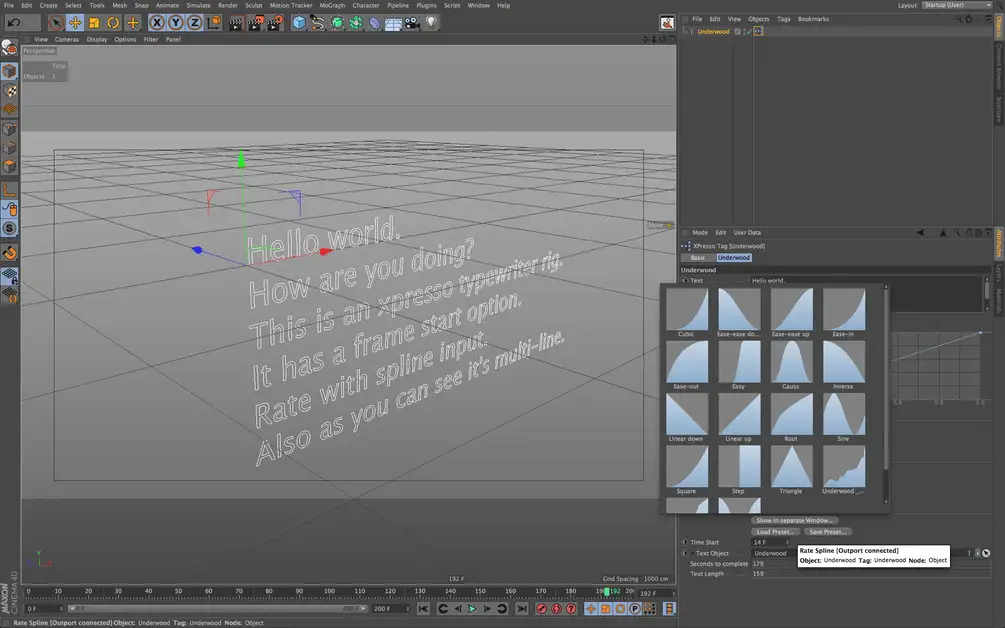Click the Time Start value field
Viewport: 1005px width, 628px height.
pos(769,542)
